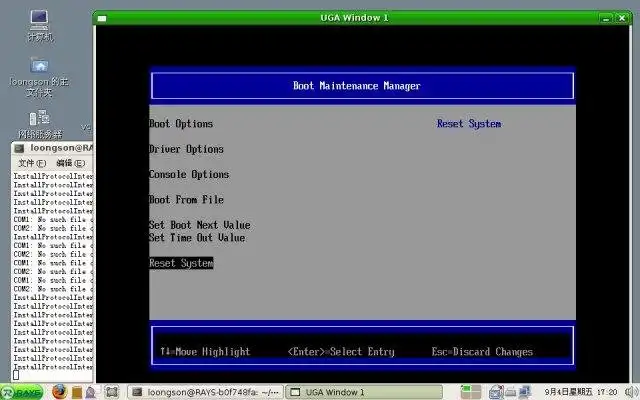Select Boot Options entry
This screenshot has height=400, width=640.
coord(181,124)
